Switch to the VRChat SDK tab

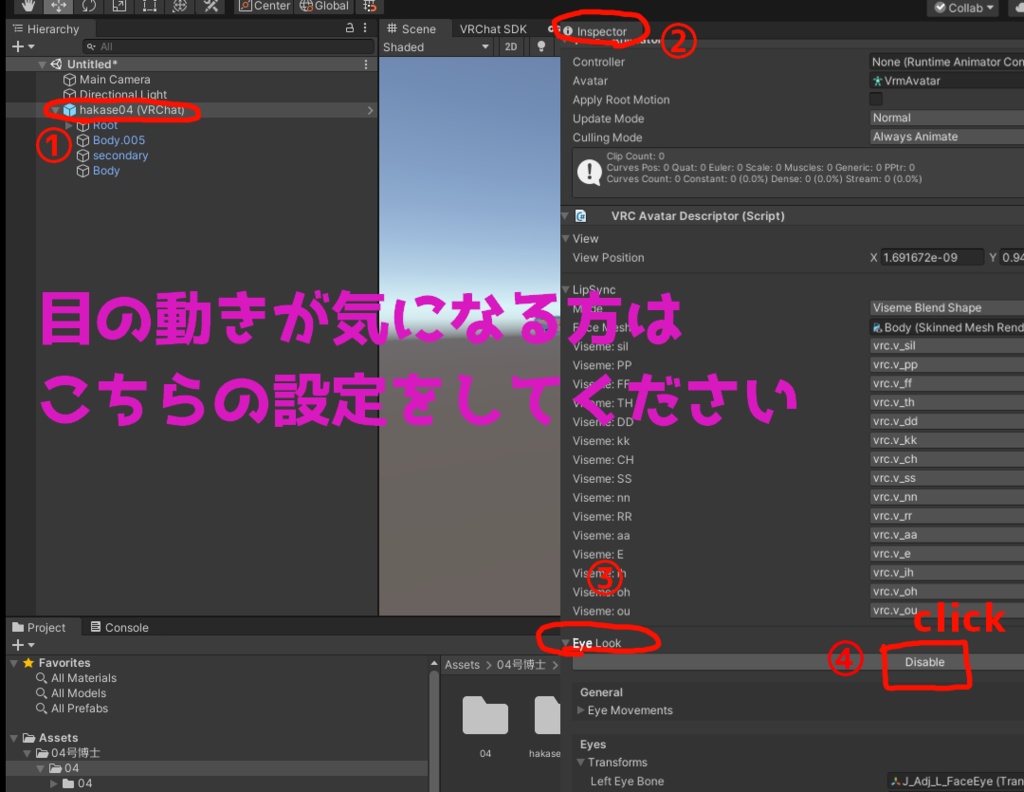coord(495,28)
